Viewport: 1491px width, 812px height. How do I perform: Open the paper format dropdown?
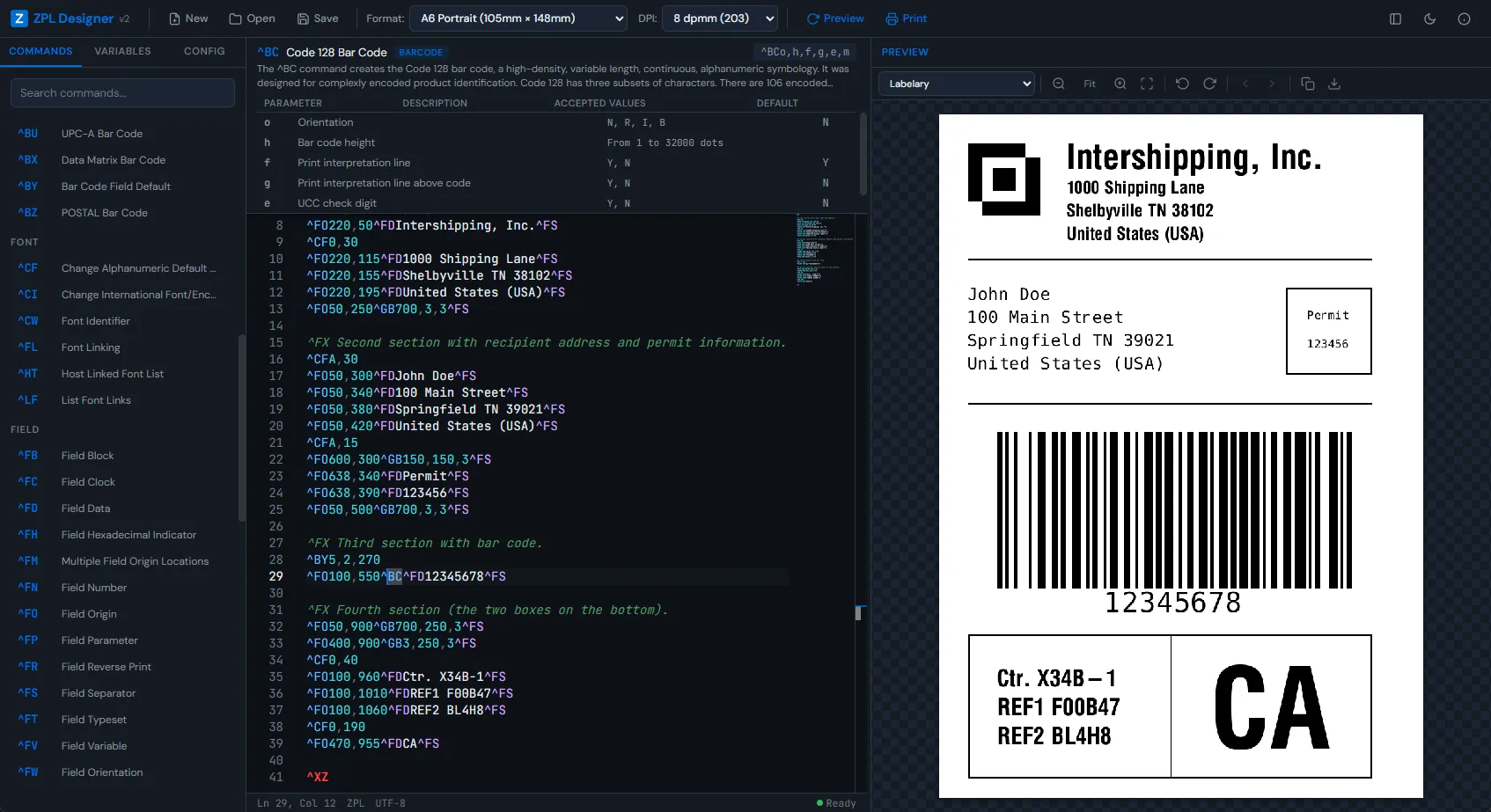pyautogui.click(x=518, y=18)
